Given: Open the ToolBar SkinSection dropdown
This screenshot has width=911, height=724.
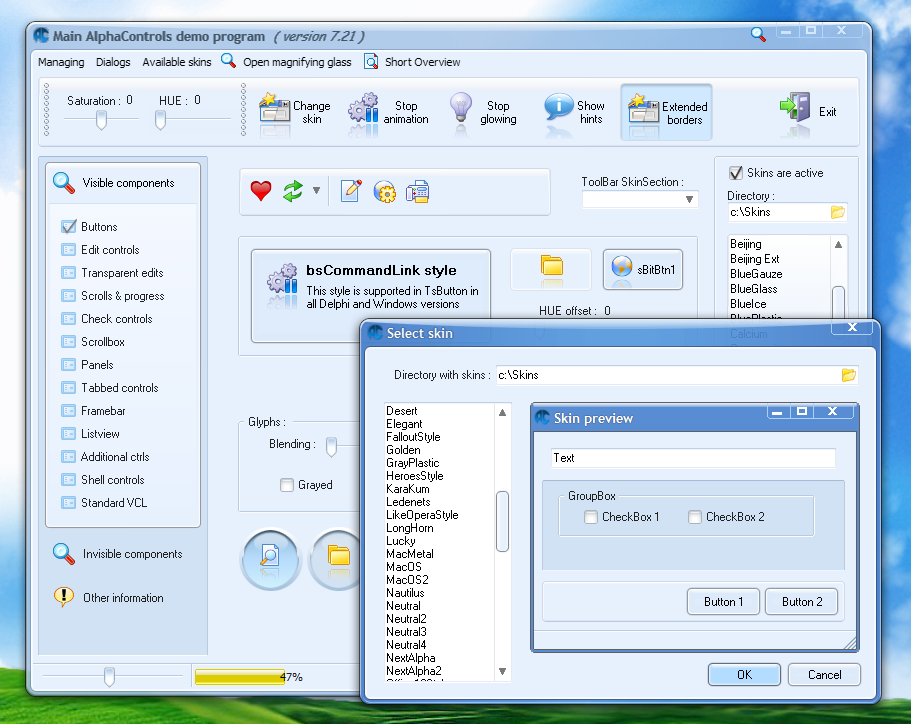Looking at the screenshot, I should pos(689,199).
